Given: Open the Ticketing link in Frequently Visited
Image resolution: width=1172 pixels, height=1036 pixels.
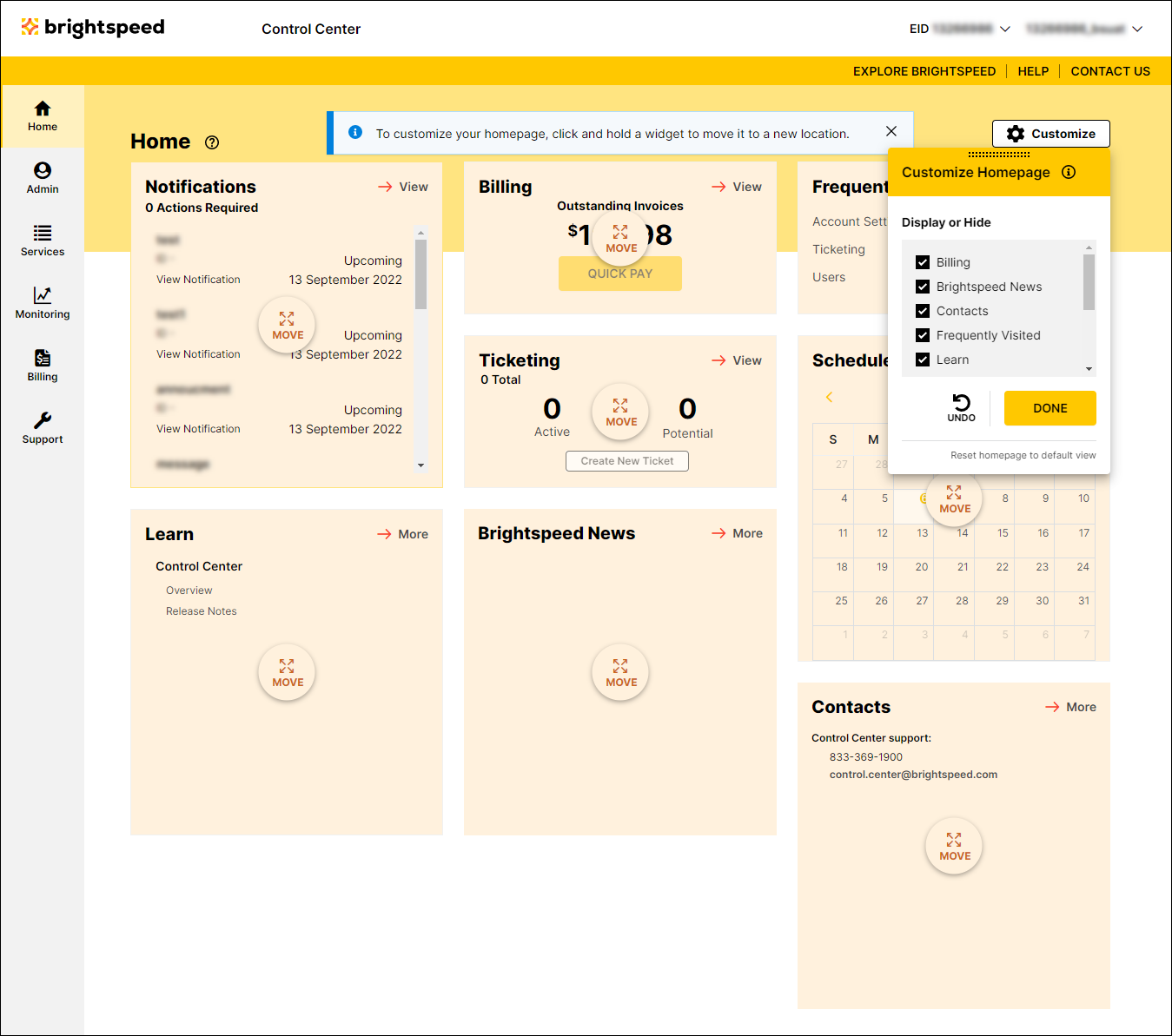Looking at the screenshot, I should [x=838, y=249].
